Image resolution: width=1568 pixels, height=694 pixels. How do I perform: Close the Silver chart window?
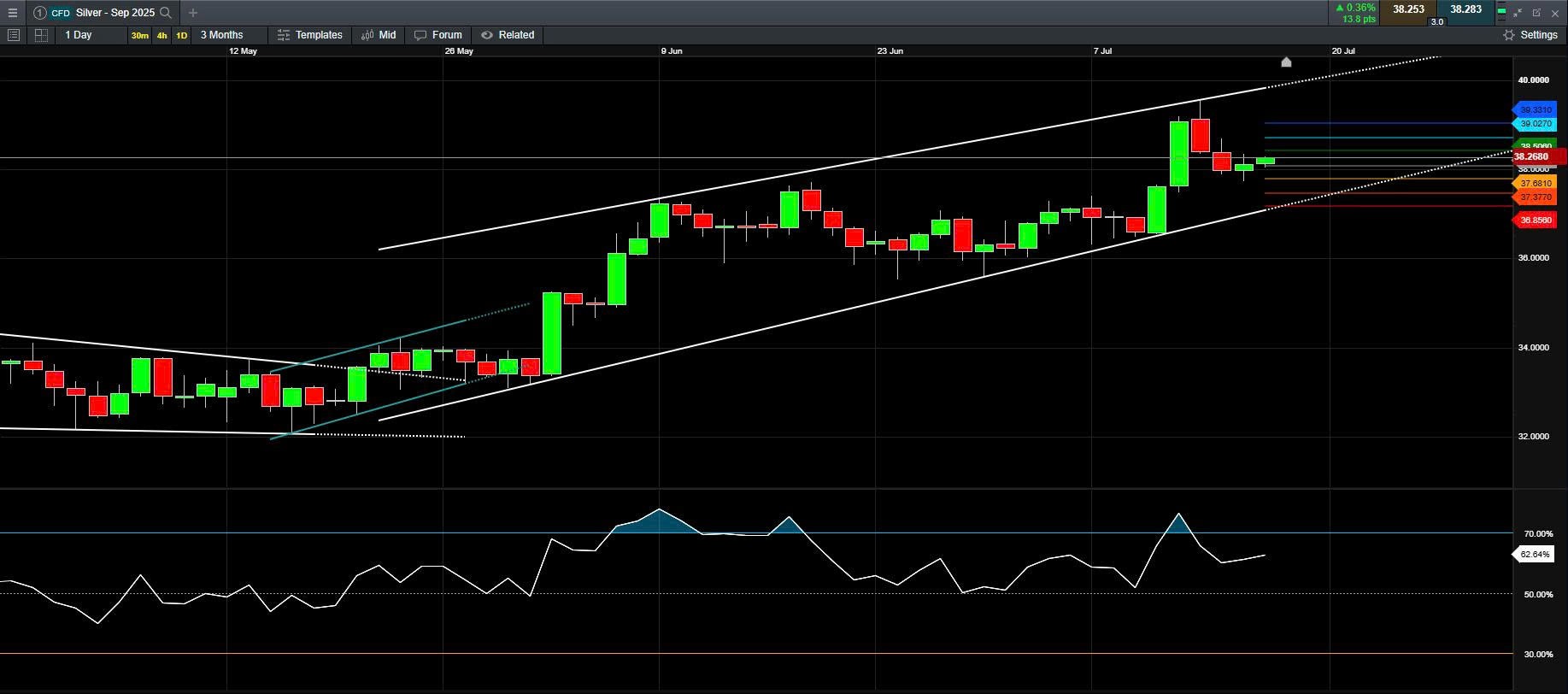(1555, 13)
